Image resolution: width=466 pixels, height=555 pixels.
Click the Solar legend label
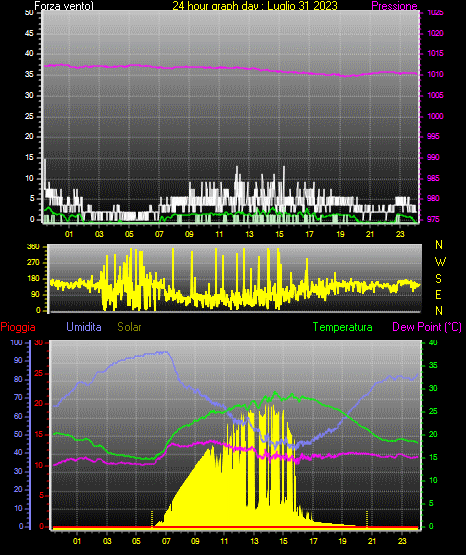coord(129,327)
